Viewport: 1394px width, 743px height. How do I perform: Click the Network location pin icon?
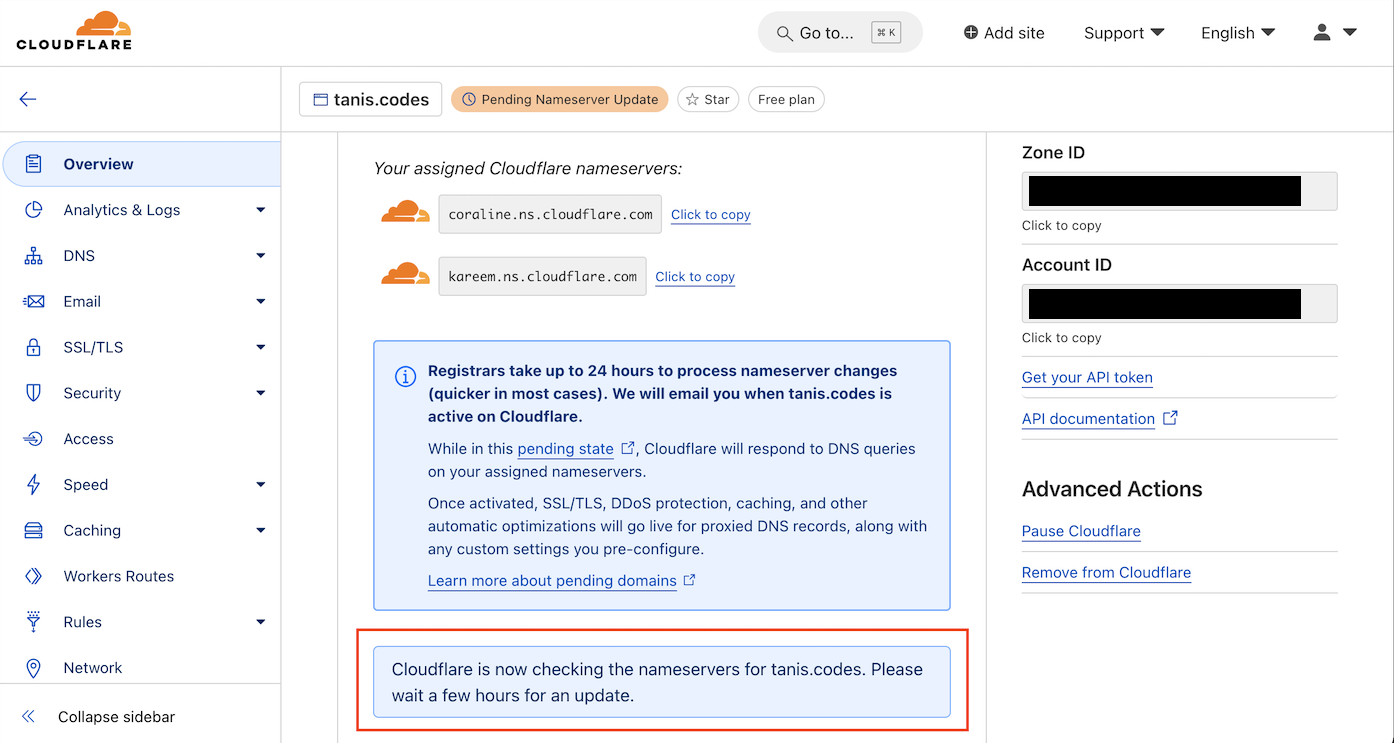click(34, 668)
